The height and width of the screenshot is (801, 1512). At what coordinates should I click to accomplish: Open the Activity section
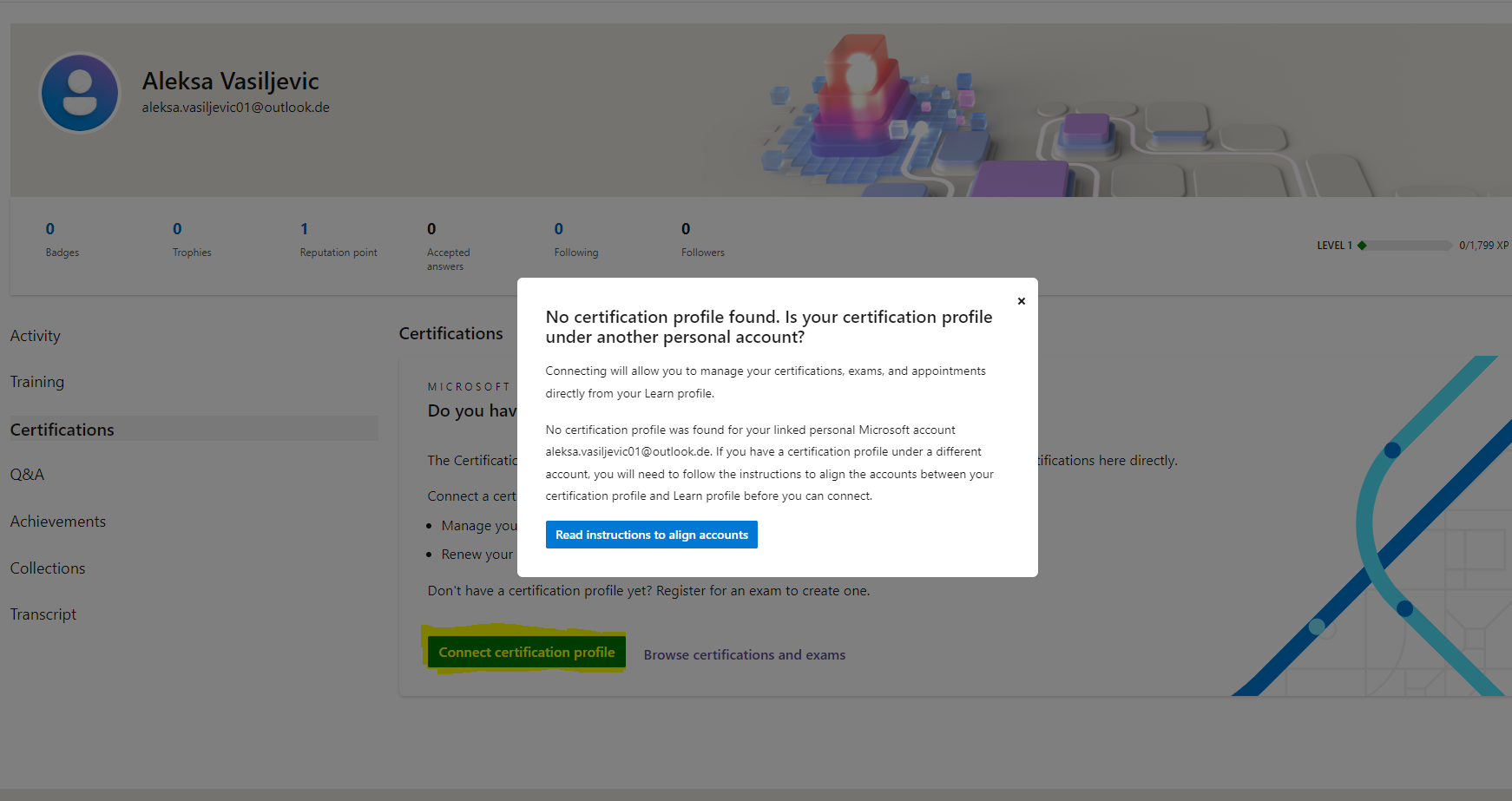(35, 335)
